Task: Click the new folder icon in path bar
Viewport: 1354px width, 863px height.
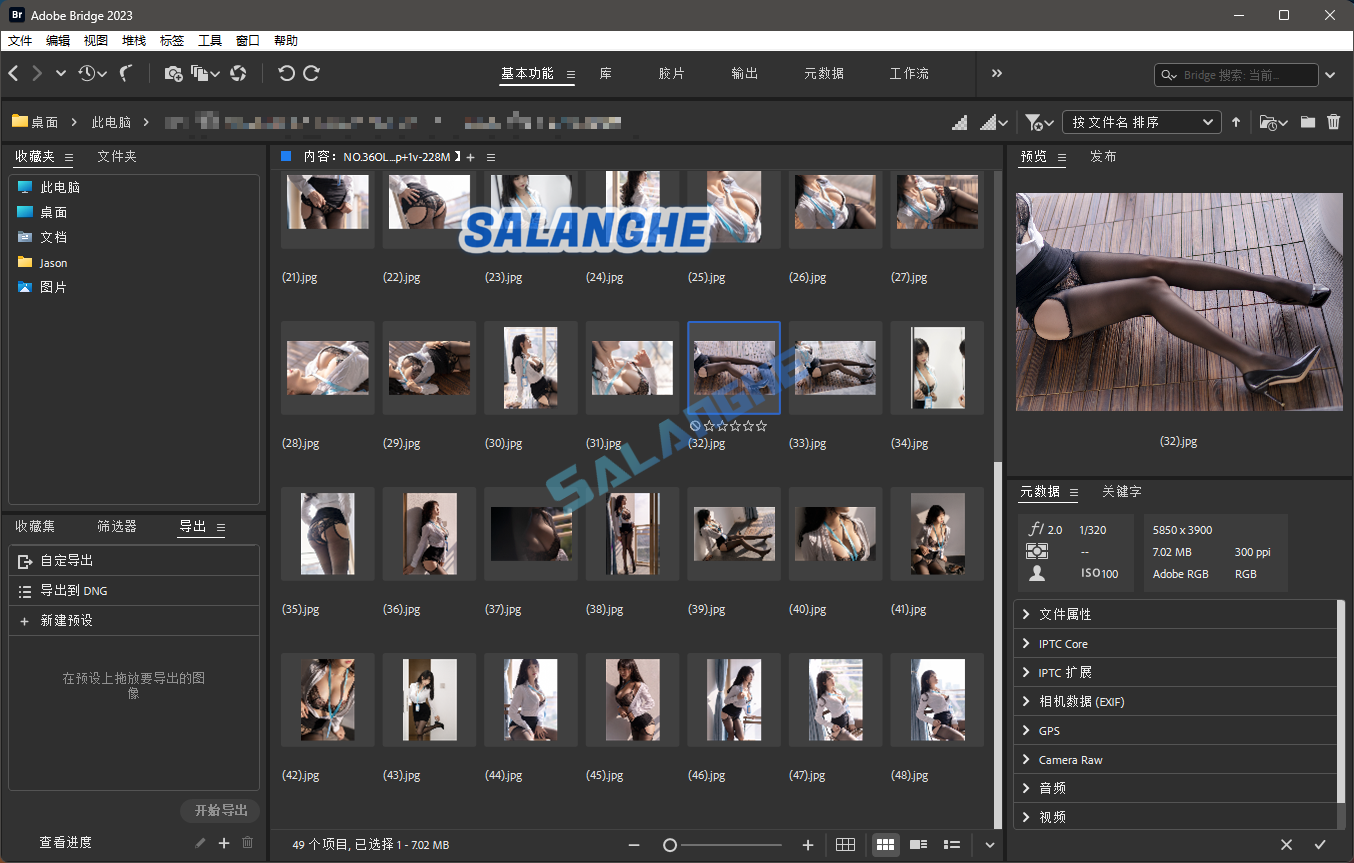Action: 1307,122
